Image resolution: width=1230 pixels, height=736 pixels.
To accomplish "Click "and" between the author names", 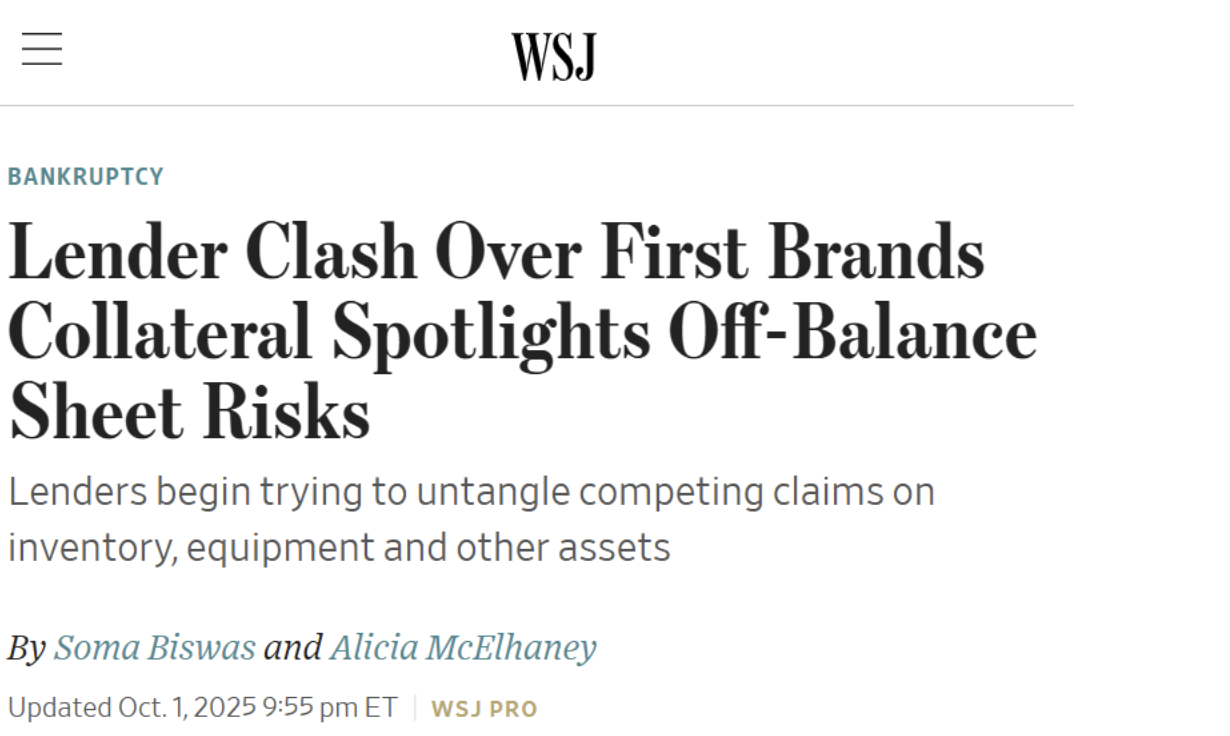I will (x=292, y=648).
